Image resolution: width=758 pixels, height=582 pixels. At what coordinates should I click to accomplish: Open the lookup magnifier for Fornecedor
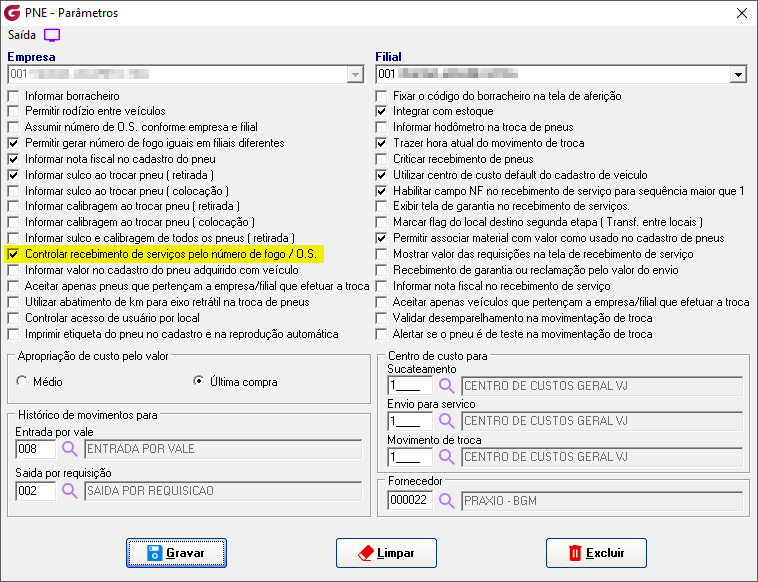coord(447,501)
